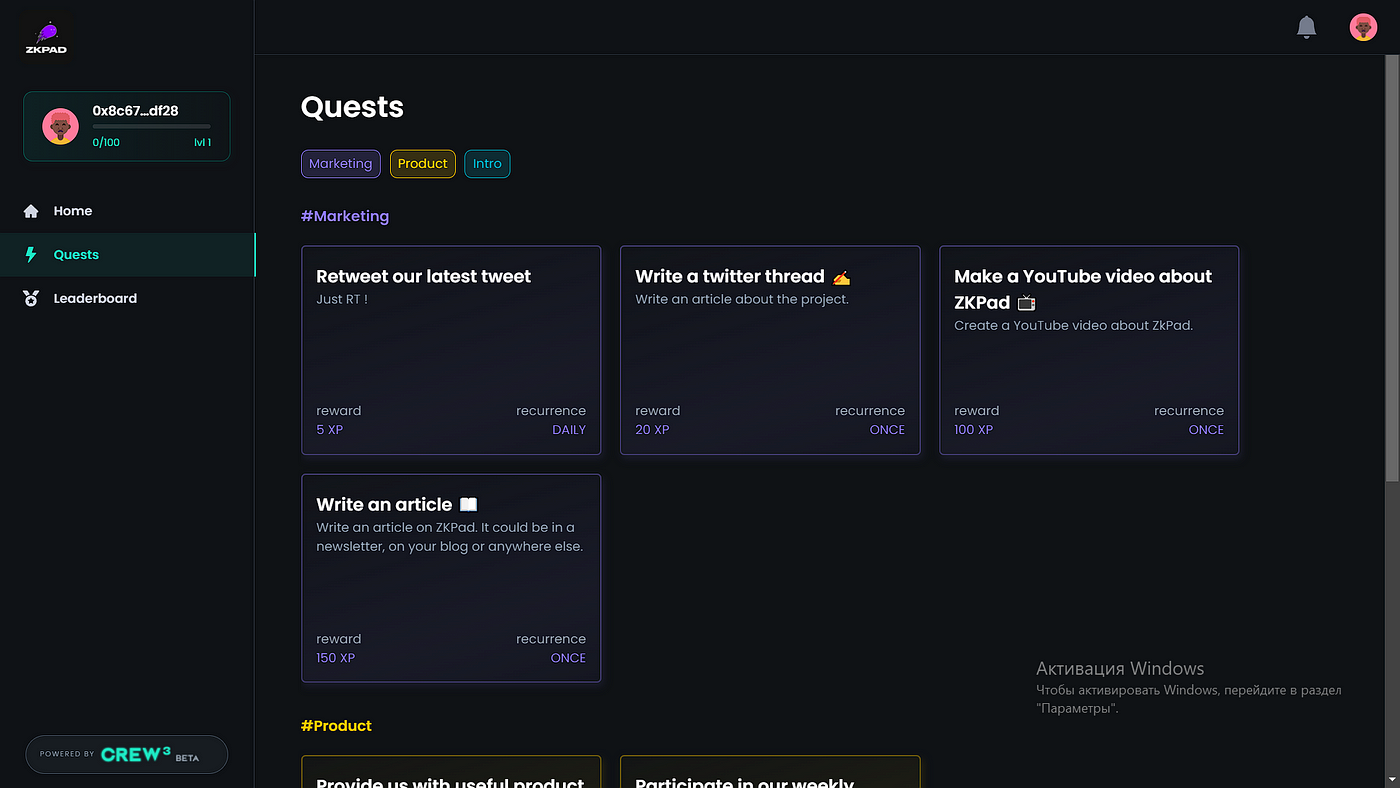
Task: Click the 5 XP reward value
Action: pos(329,430)
